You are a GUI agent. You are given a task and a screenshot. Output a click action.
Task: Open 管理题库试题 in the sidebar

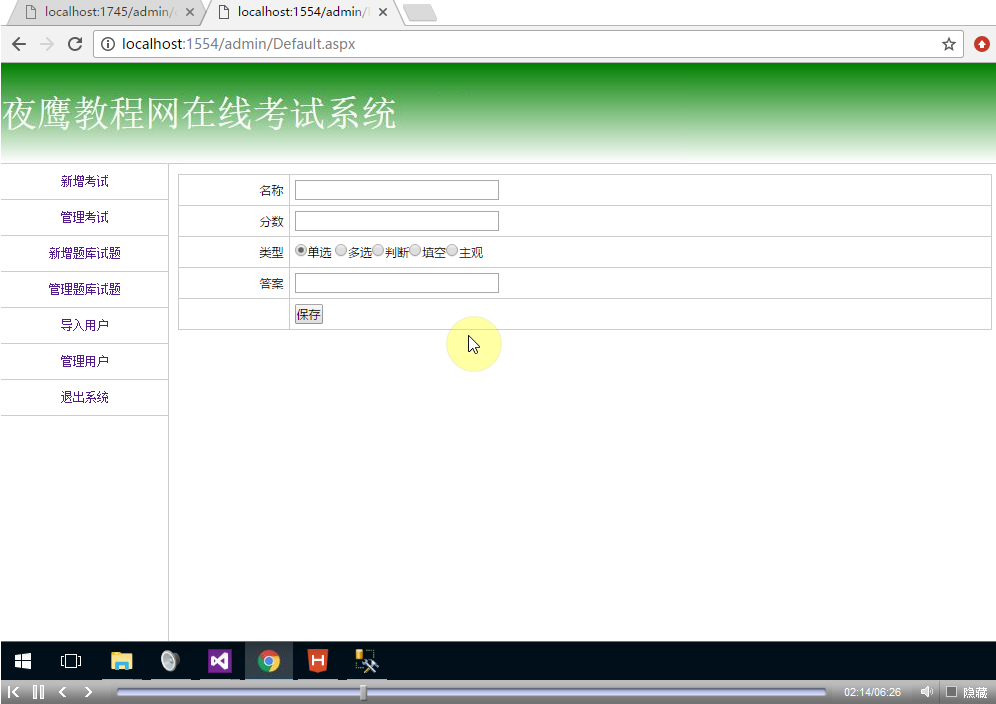coord(84,289)
